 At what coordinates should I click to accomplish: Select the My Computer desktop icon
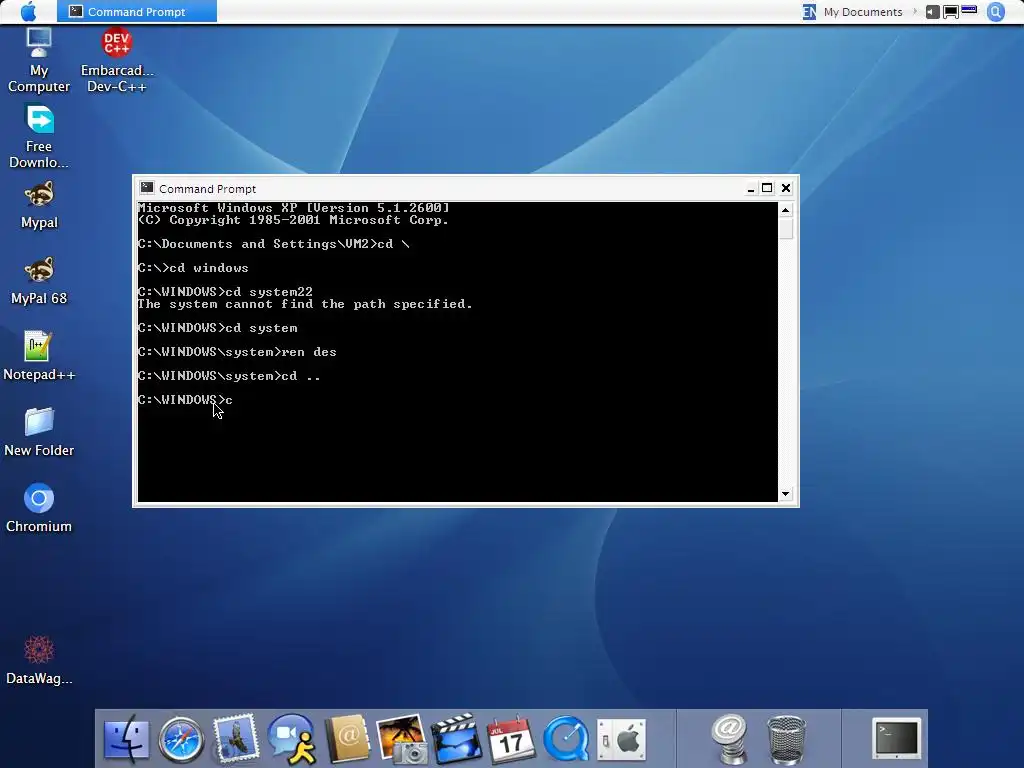tap(39, 61)
